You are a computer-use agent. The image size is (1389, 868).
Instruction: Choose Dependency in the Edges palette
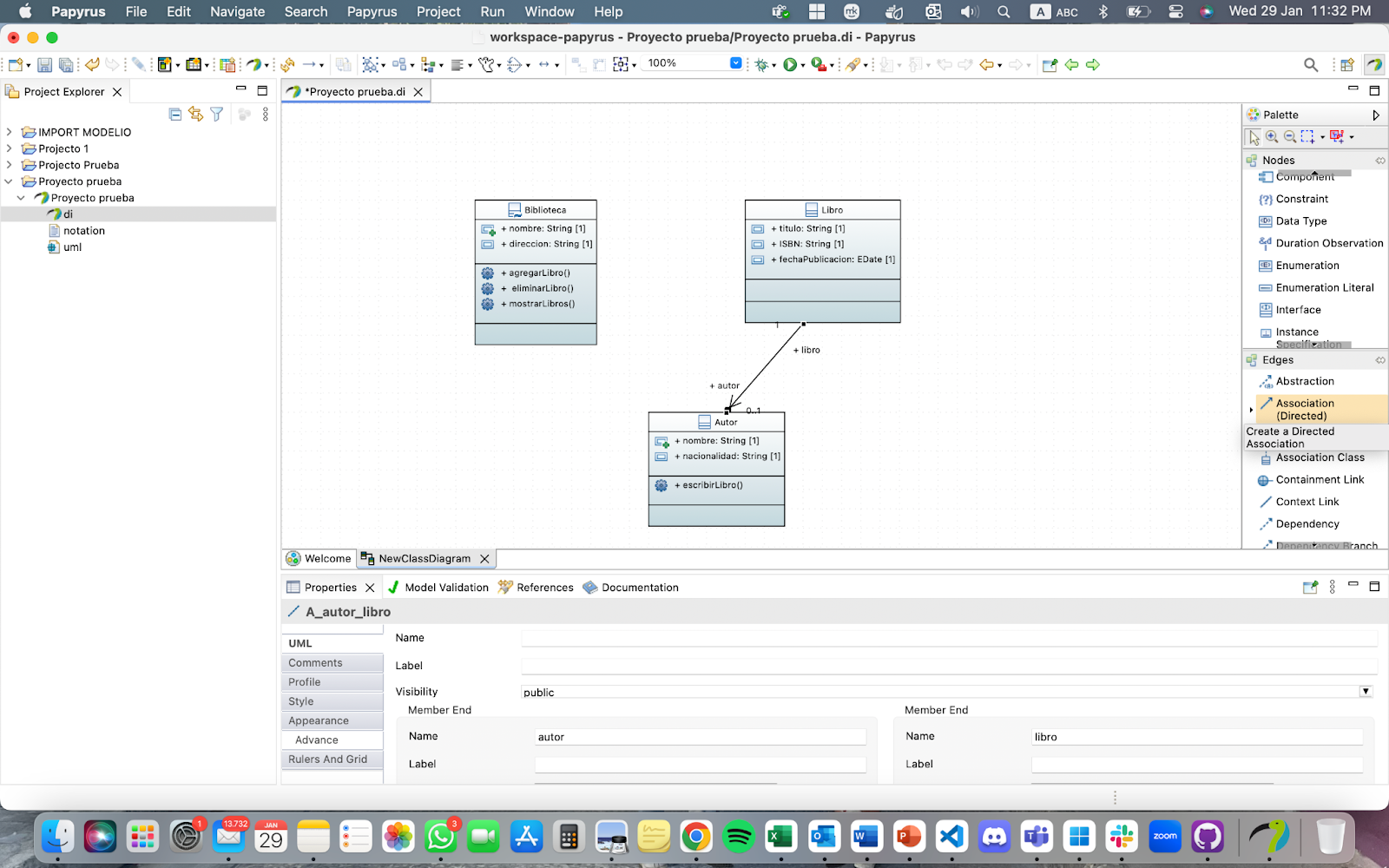click(x=1307, y=524)
